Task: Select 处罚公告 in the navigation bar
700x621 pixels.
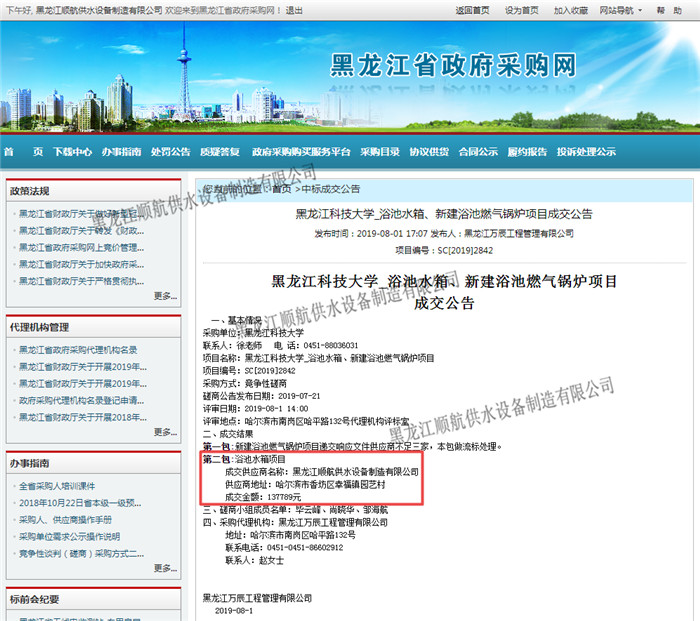Action: coord(170,152)
